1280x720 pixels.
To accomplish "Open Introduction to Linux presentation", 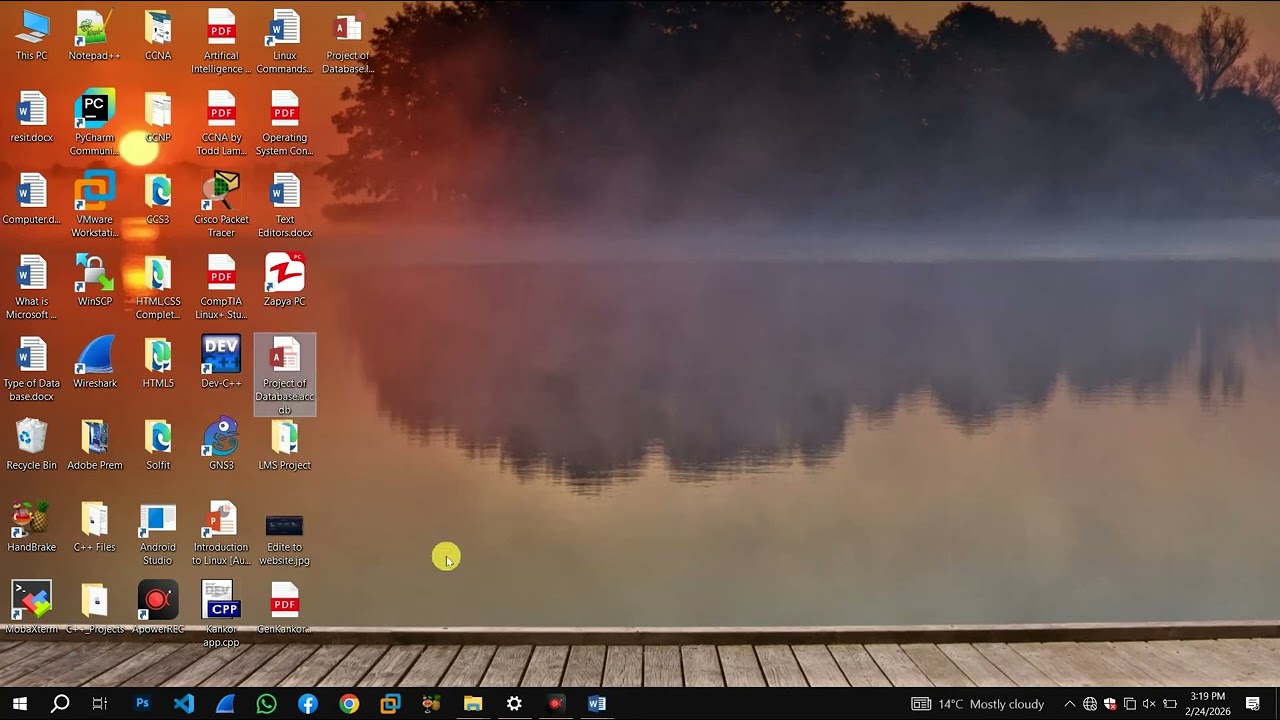I will coord(221,534).
